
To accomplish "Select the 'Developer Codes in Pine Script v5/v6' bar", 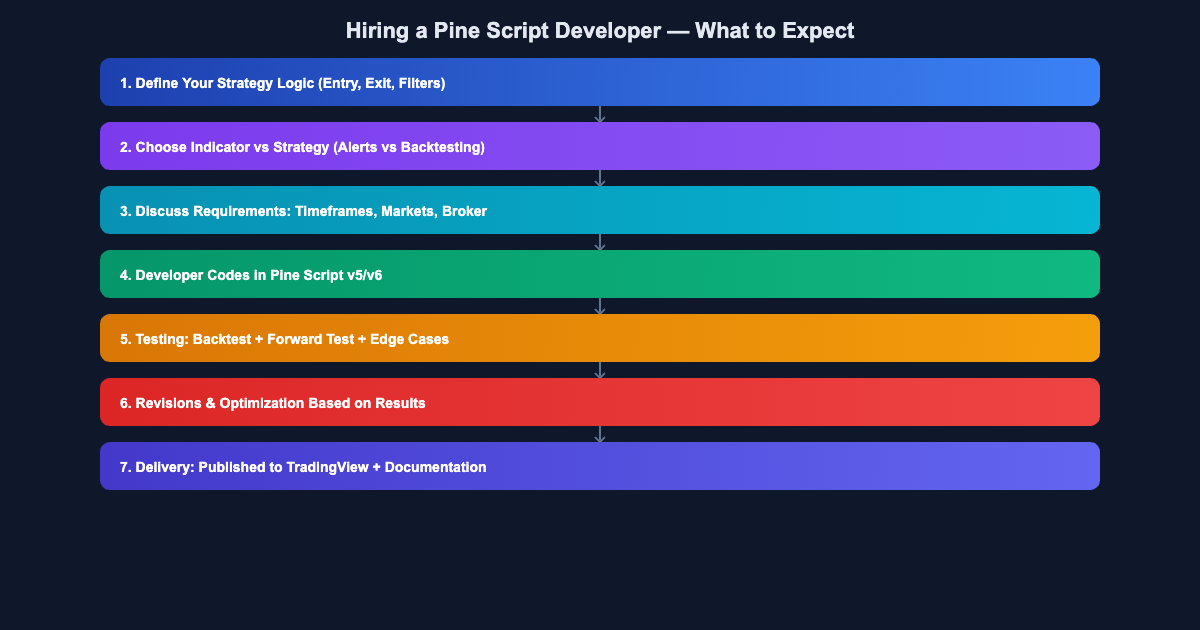I will tap(600, 274).
